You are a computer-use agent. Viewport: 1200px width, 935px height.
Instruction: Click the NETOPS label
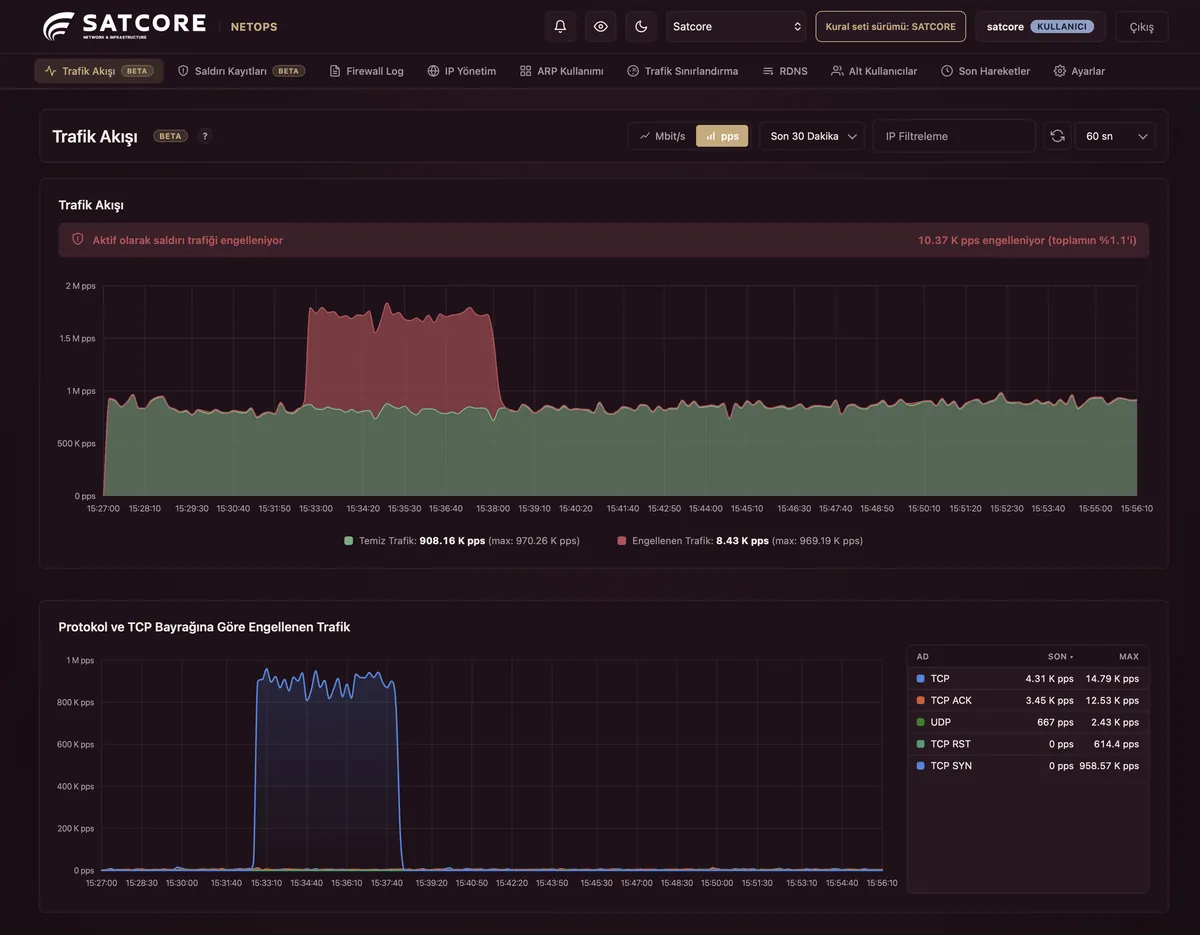pos(254,27)
